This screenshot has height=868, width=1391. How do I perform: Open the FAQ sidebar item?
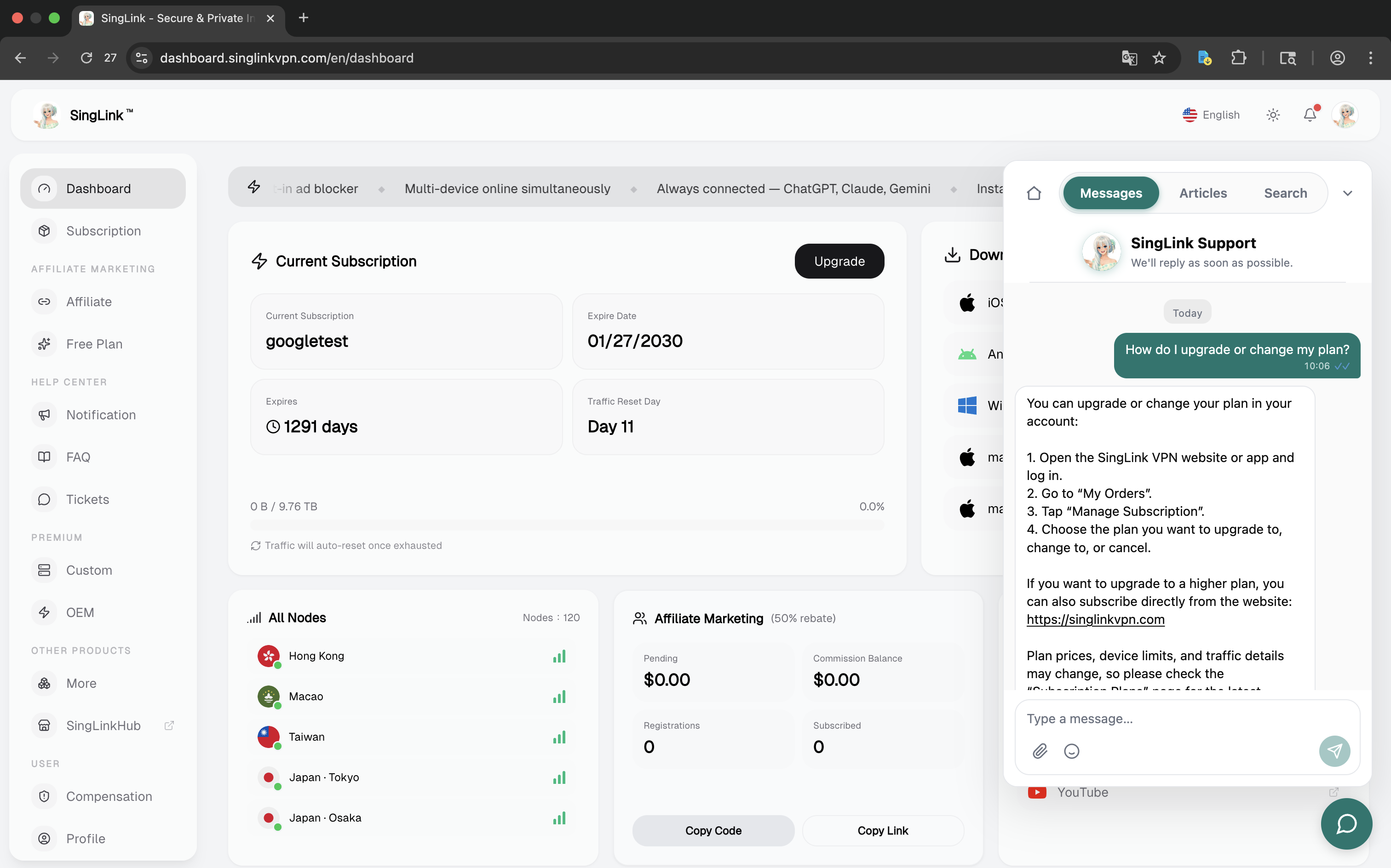tap(103, 457)
